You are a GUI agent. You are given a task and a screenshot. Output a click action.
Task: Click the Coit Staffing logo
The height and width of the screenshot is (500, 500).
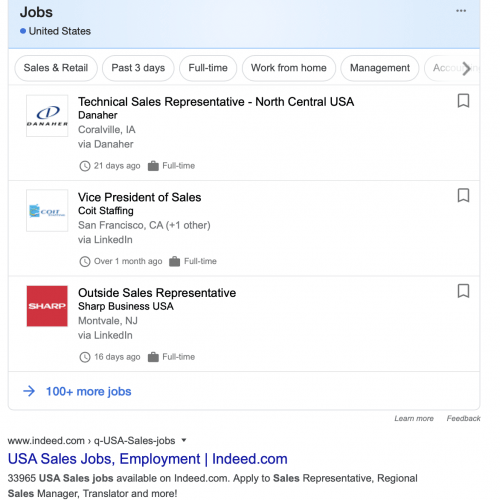point(47,211)
